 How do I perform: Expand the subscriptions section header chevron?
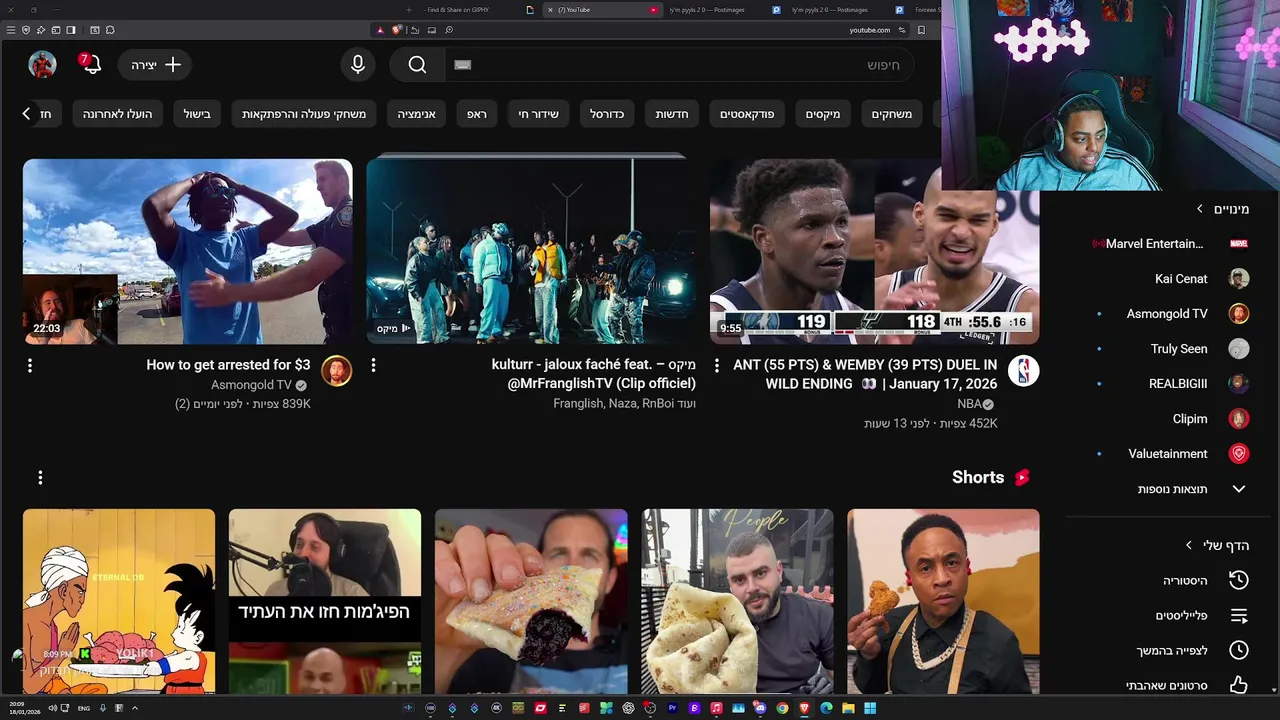tap(1200, 209)
